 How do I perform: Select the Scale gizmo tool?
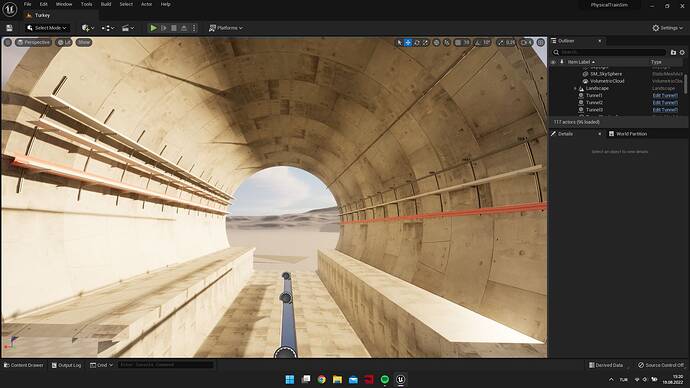pyautogui.click(x=425, y=43)
